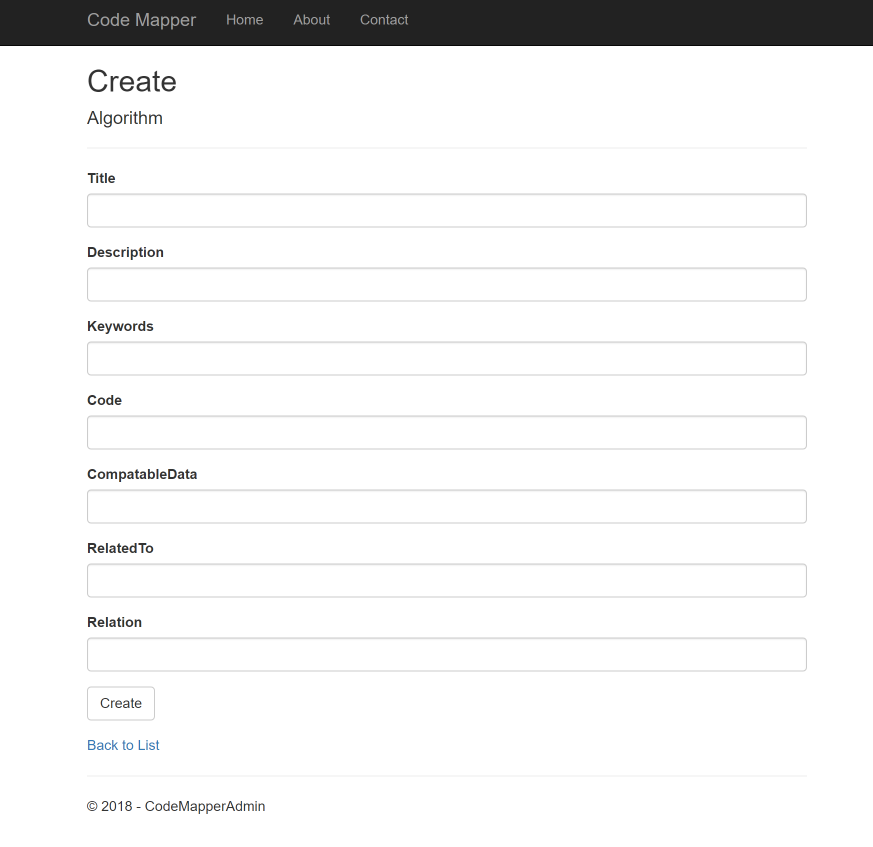The width and height of the screenshot is (873, 847).
Task: Click the Code field label
Action: point(104,400)
